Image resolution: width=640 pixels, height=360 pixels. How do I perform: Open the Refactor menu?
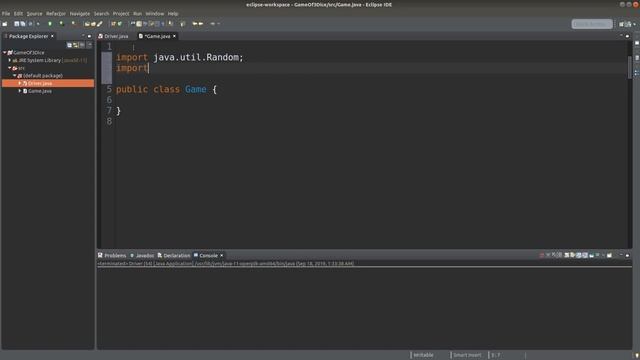pos(56,13)
